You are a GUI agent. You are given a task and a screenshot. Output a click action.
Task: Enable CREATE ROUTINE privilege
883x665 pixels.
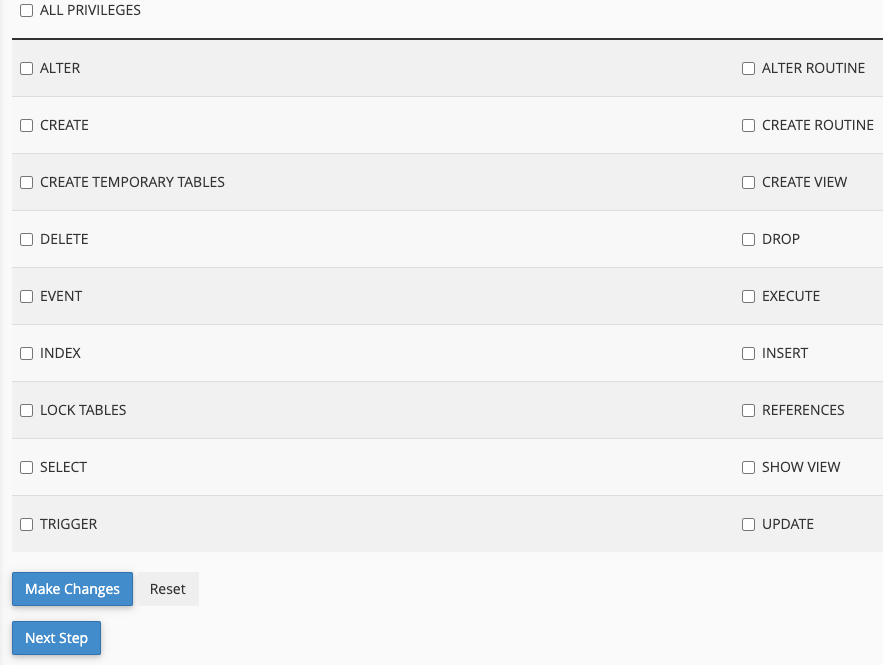pyautogui.click(x=748, y=126)
